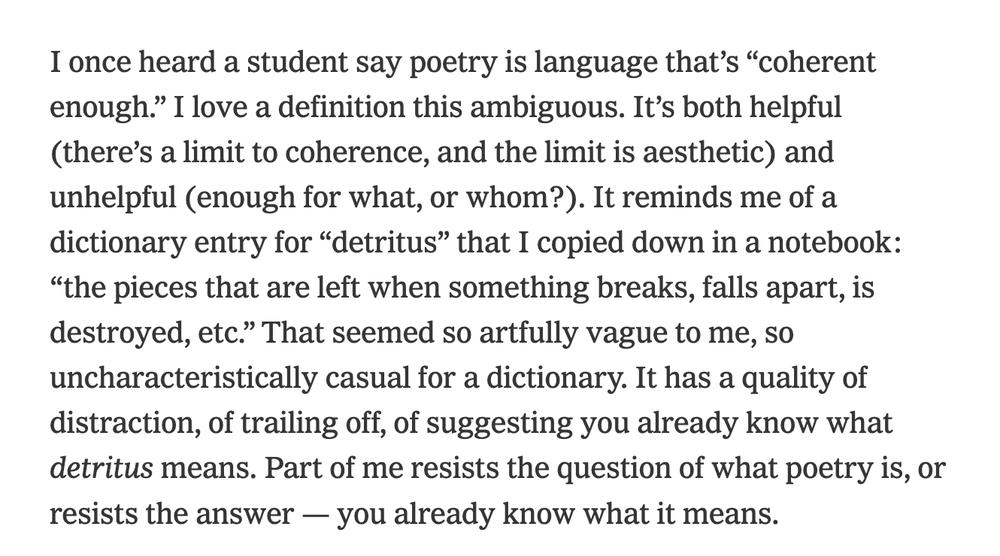Click the word "breaks" in dictionary quote
The height and width of the screenshot is (556, 1000).
(645, 288)
